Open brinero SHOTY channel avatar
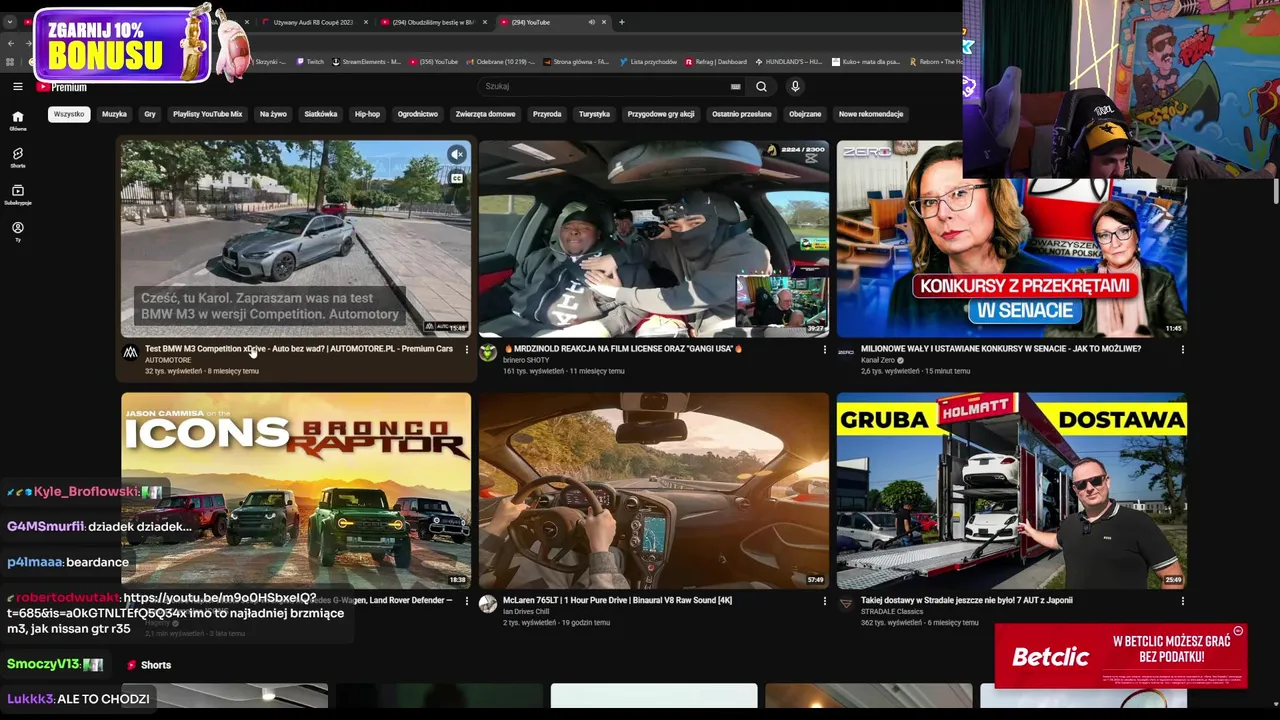 488,353
